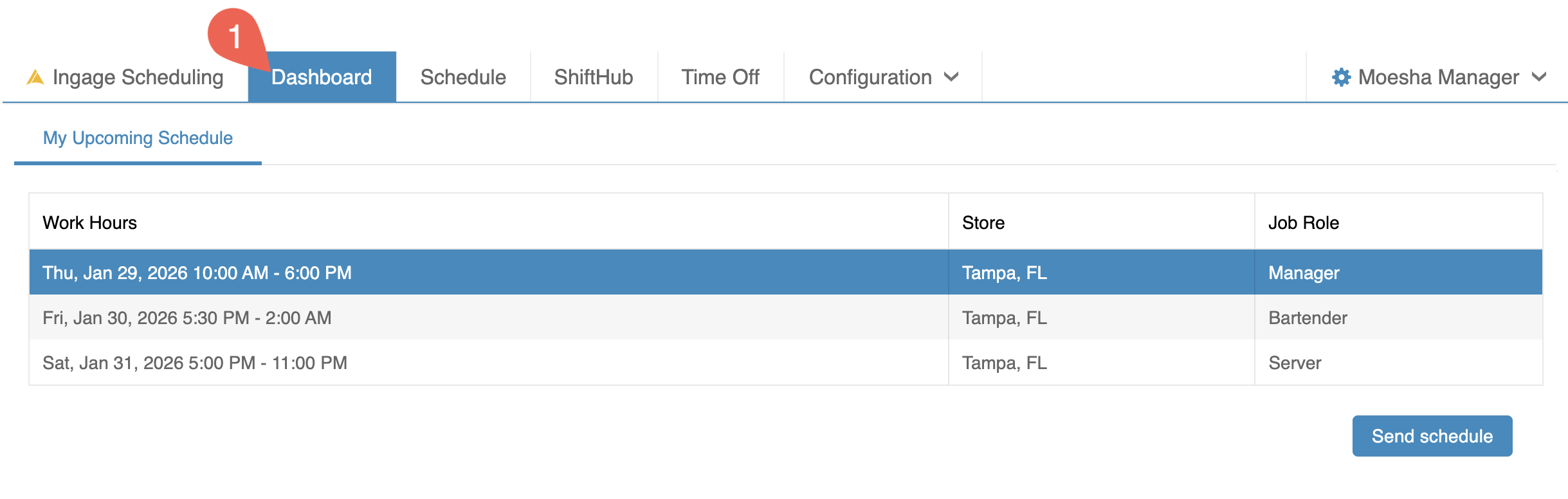Screen dimensions: 1568x499
Task: Open the Schedule tab
Action: coord(463,77)
